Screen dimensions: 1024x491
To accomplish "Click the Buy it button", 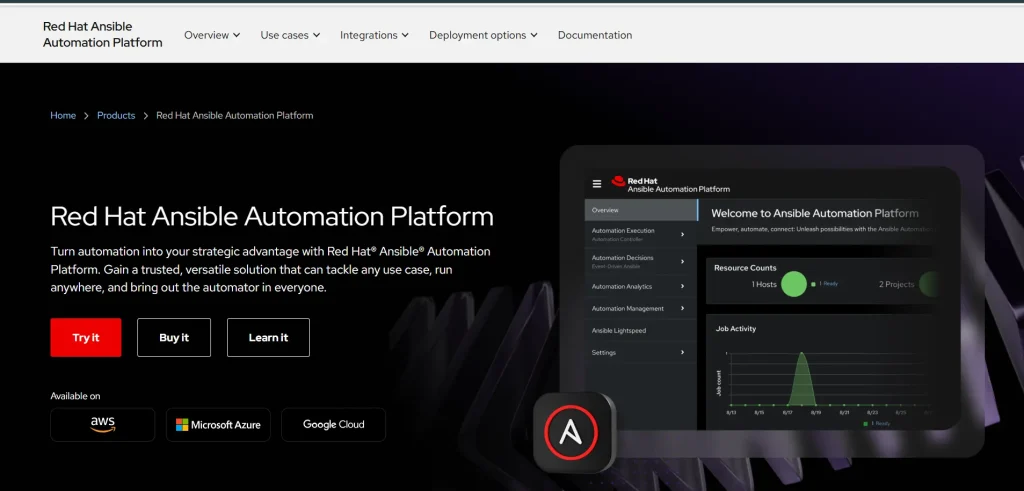I will (174, 338).
